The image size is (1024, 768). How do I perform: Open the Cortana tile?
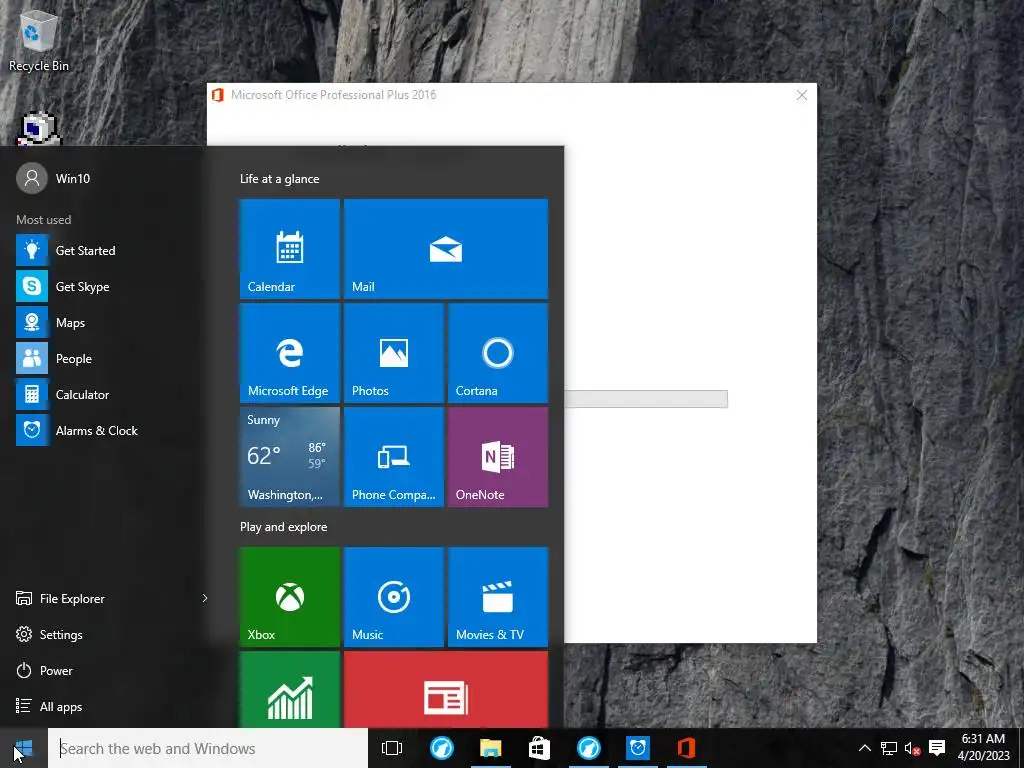[x=498, y=353]
